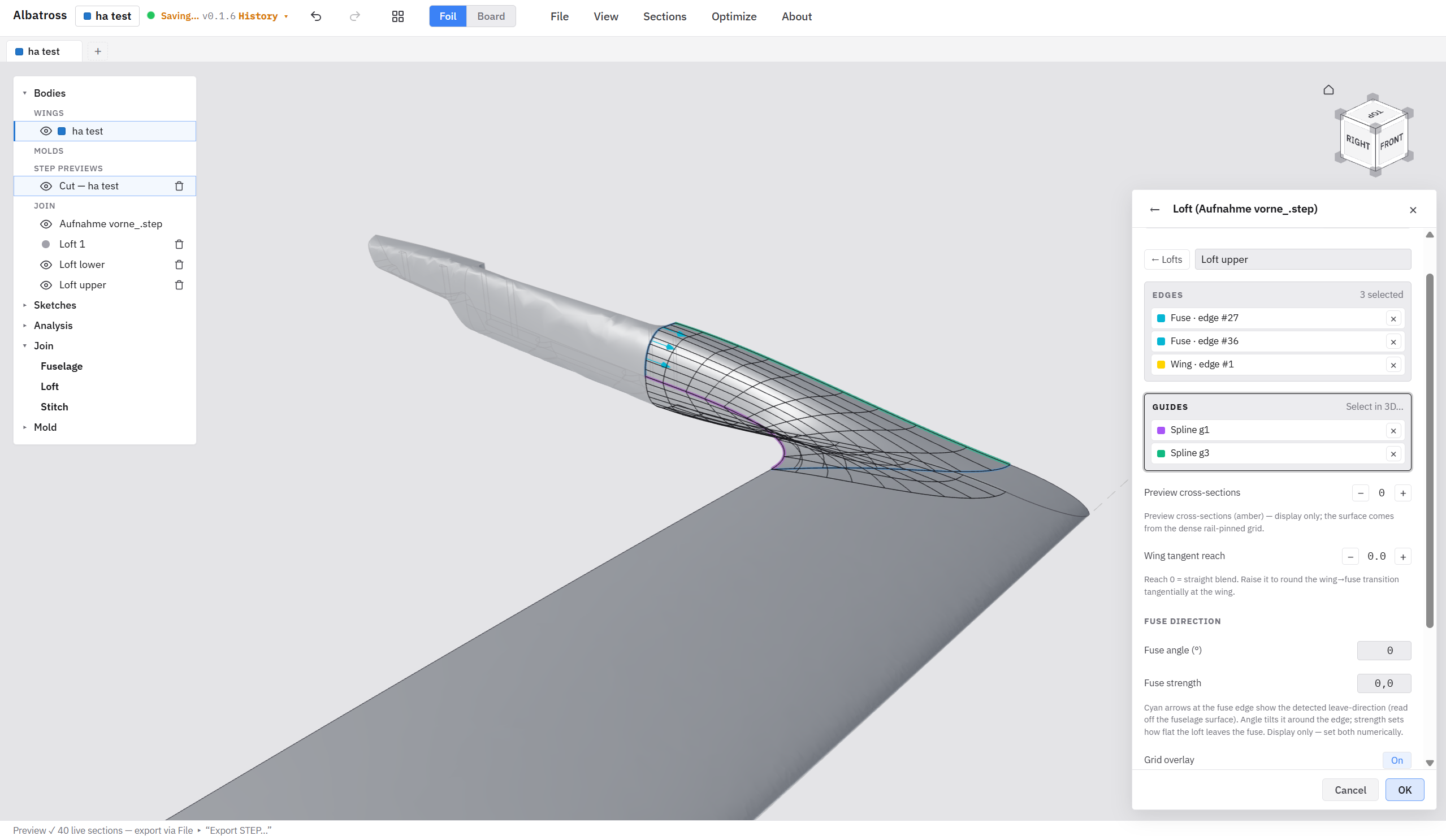Open the File menu

[x=559, y=16]
